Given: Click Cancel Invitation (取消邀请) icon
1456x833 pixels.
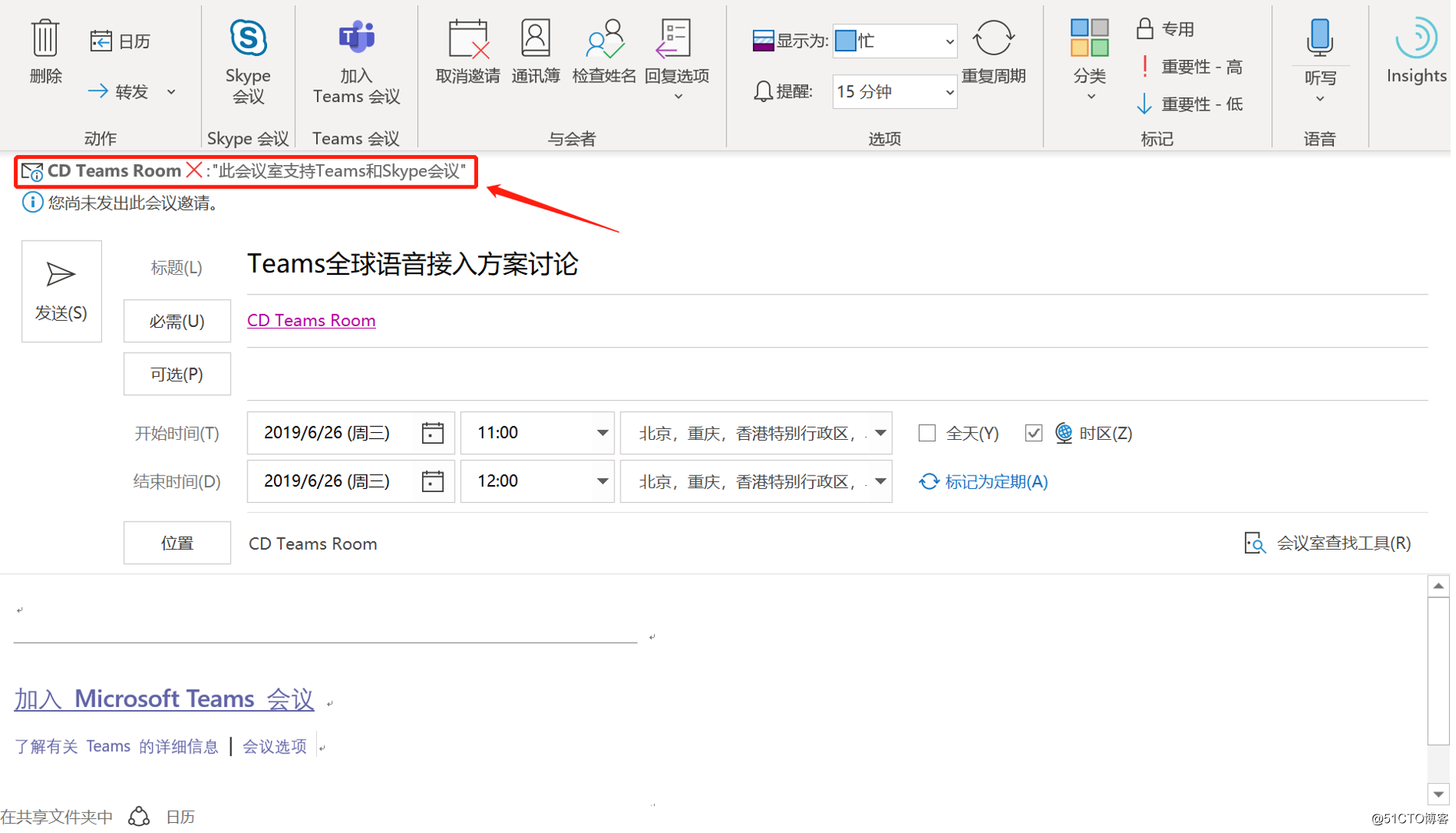Looking at the screenshot, I should pos(469,39).
